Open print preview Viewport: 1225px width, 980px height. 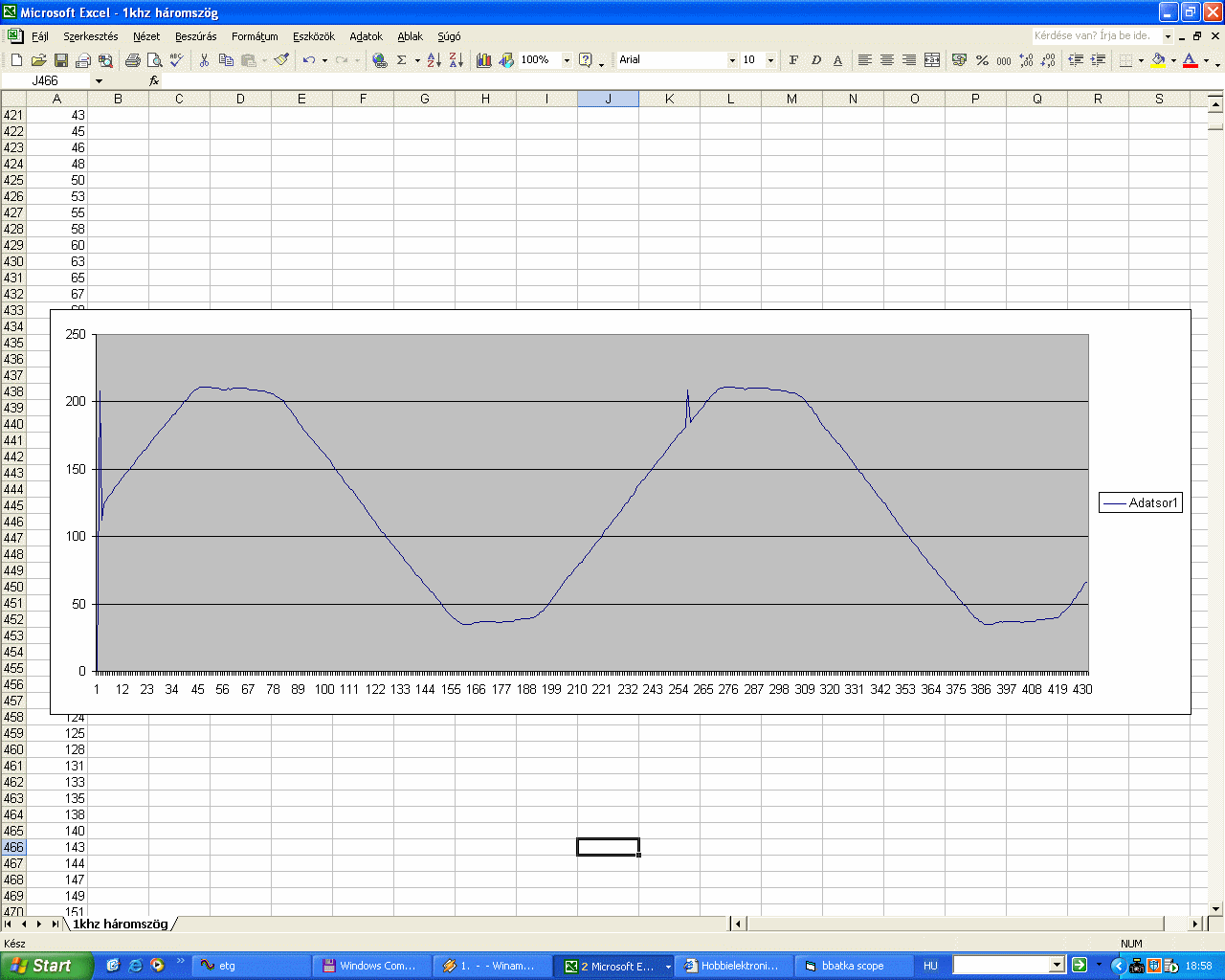pos(155,60)
